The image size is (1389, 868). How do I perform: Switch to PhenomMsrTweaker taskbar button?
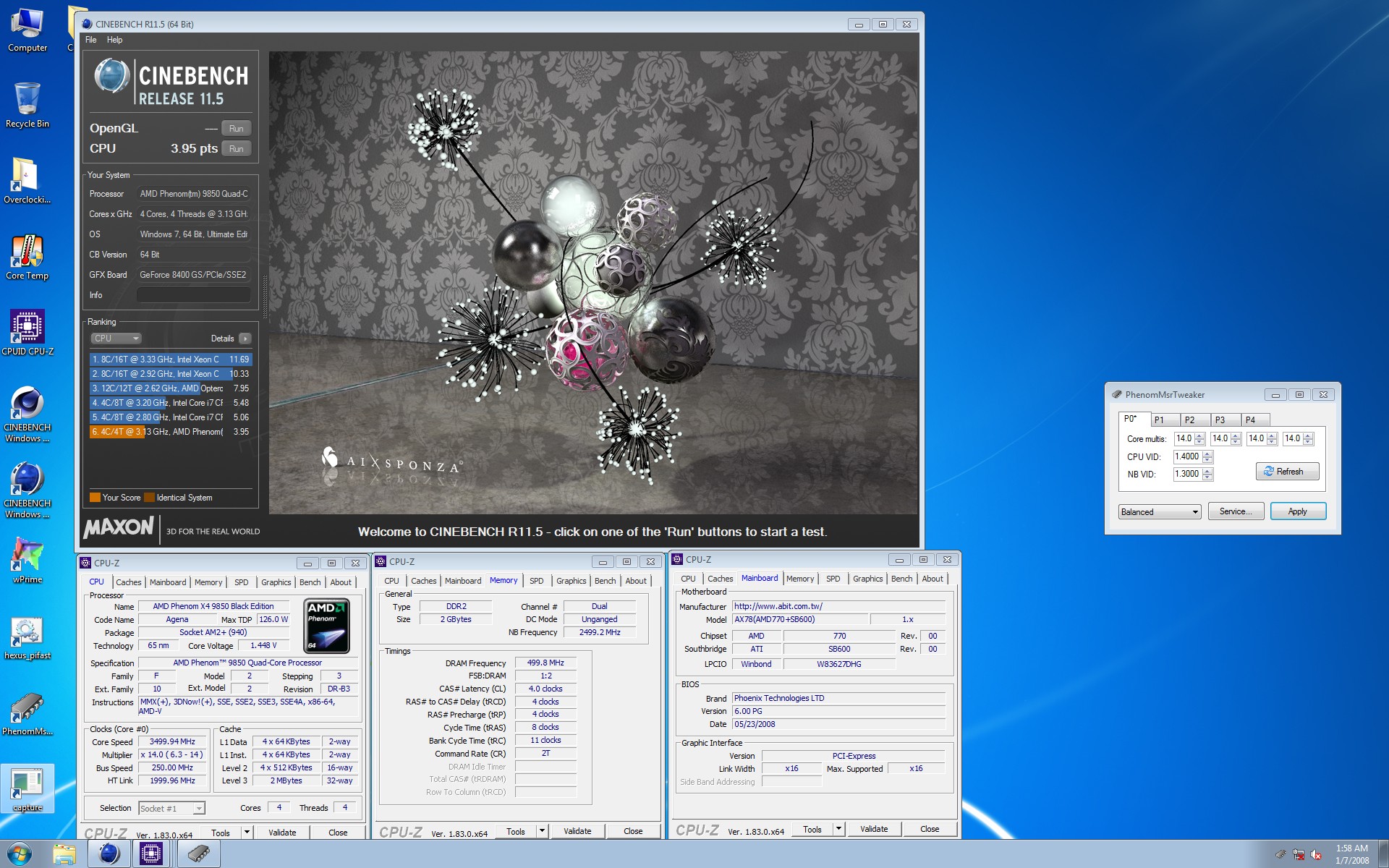(198, 854)
